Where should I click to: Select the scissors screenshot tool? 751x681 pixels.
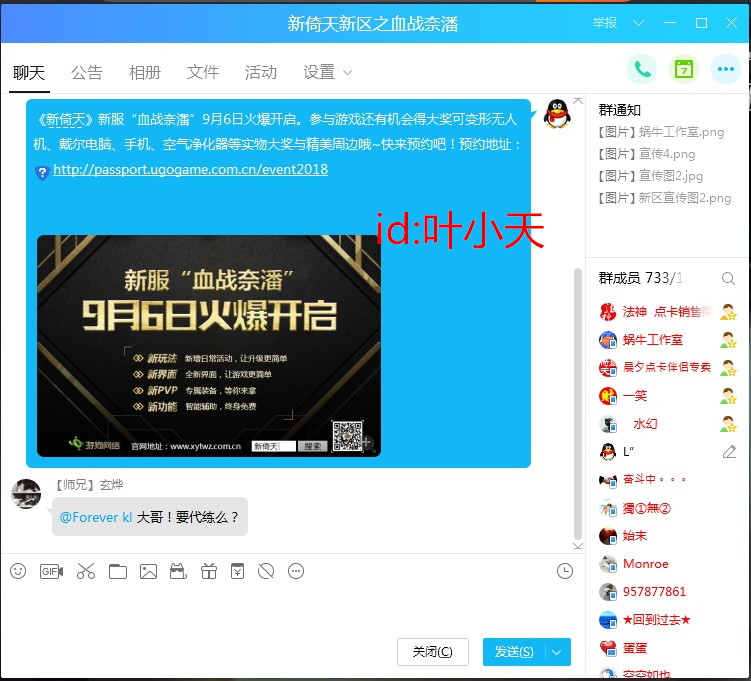[x=85, y=571]
